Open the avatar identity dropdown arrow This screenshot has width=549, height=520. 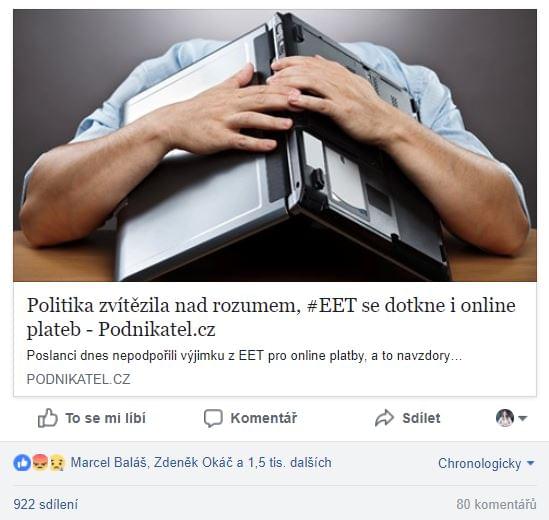tap(522, 418)
